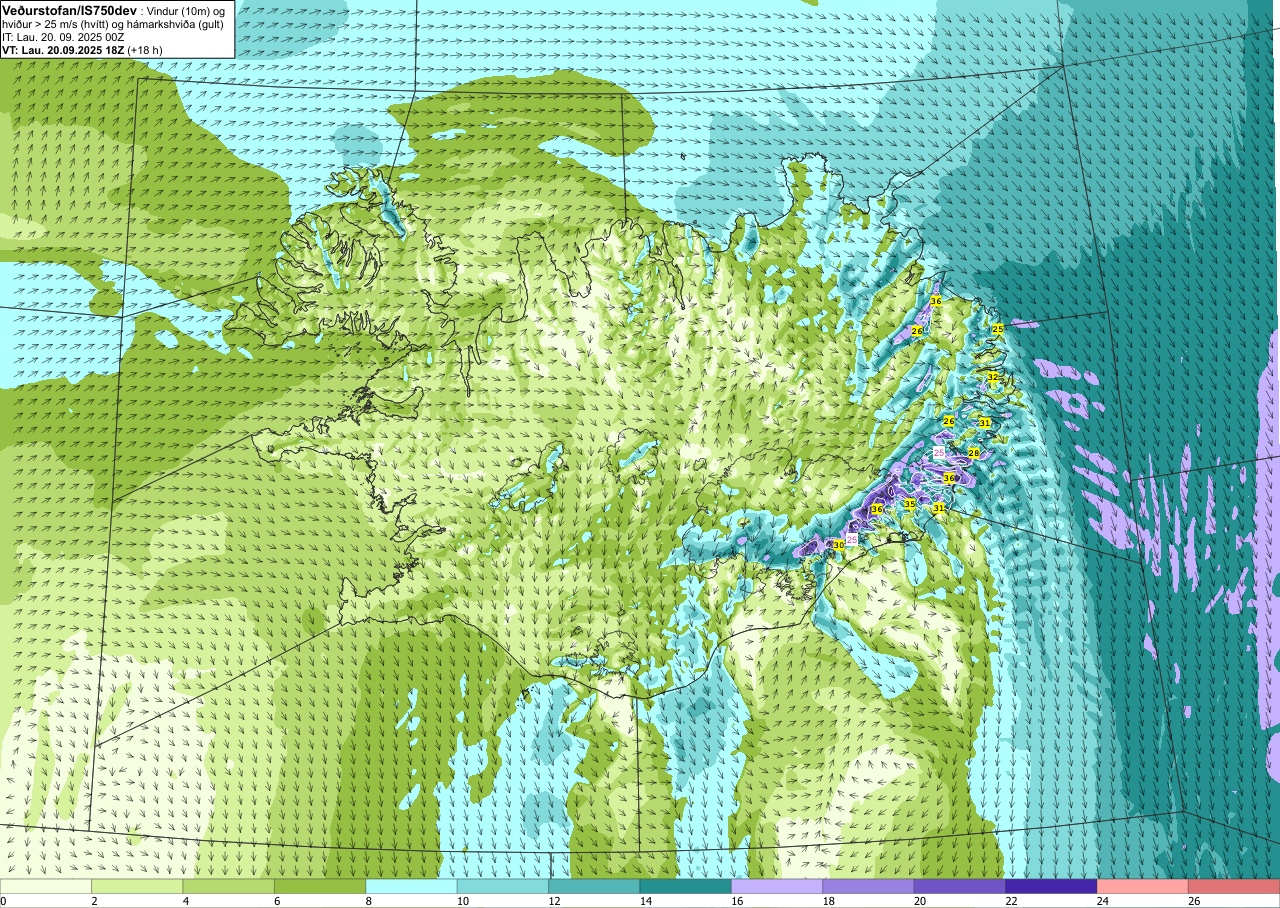1280x908 pixels.
Task: Click the light green 4–6 m/s legend swatch
Action: (x=228, y=886)
